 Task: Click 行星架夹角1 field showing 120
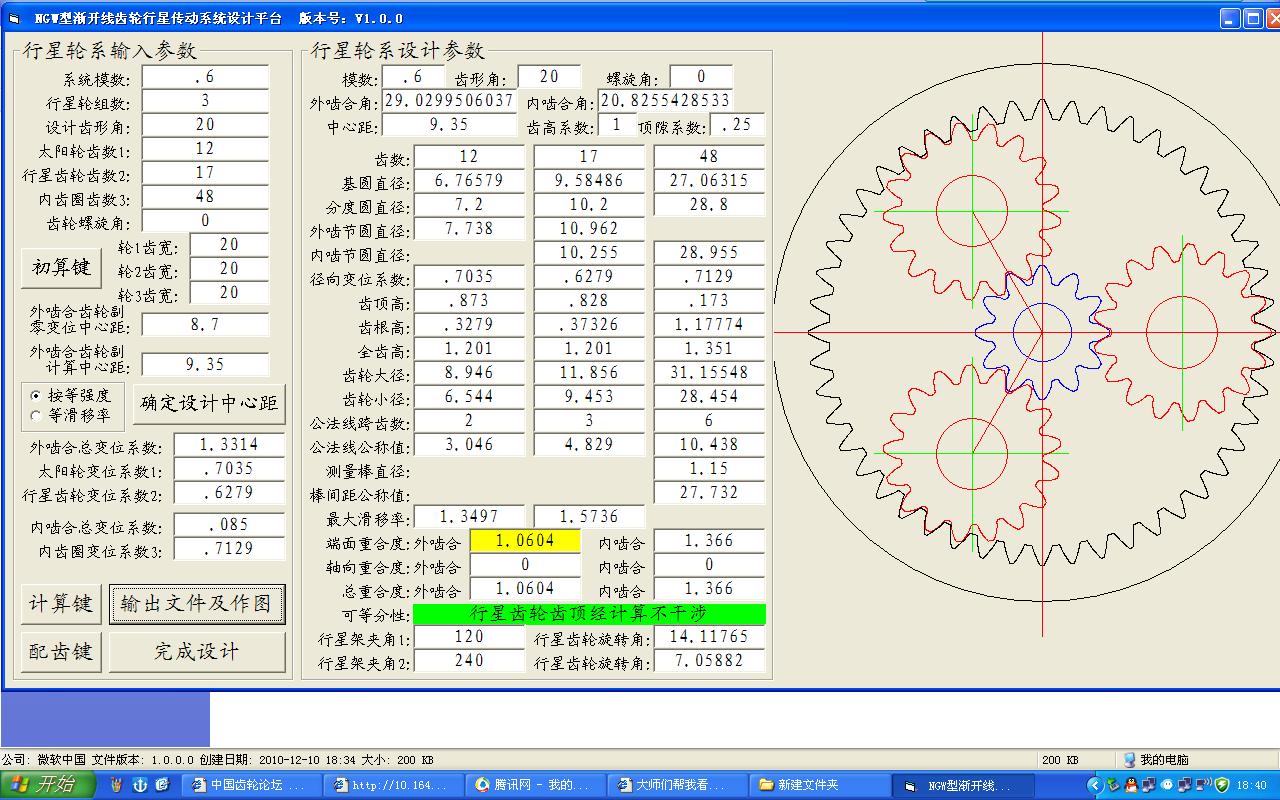469,637
